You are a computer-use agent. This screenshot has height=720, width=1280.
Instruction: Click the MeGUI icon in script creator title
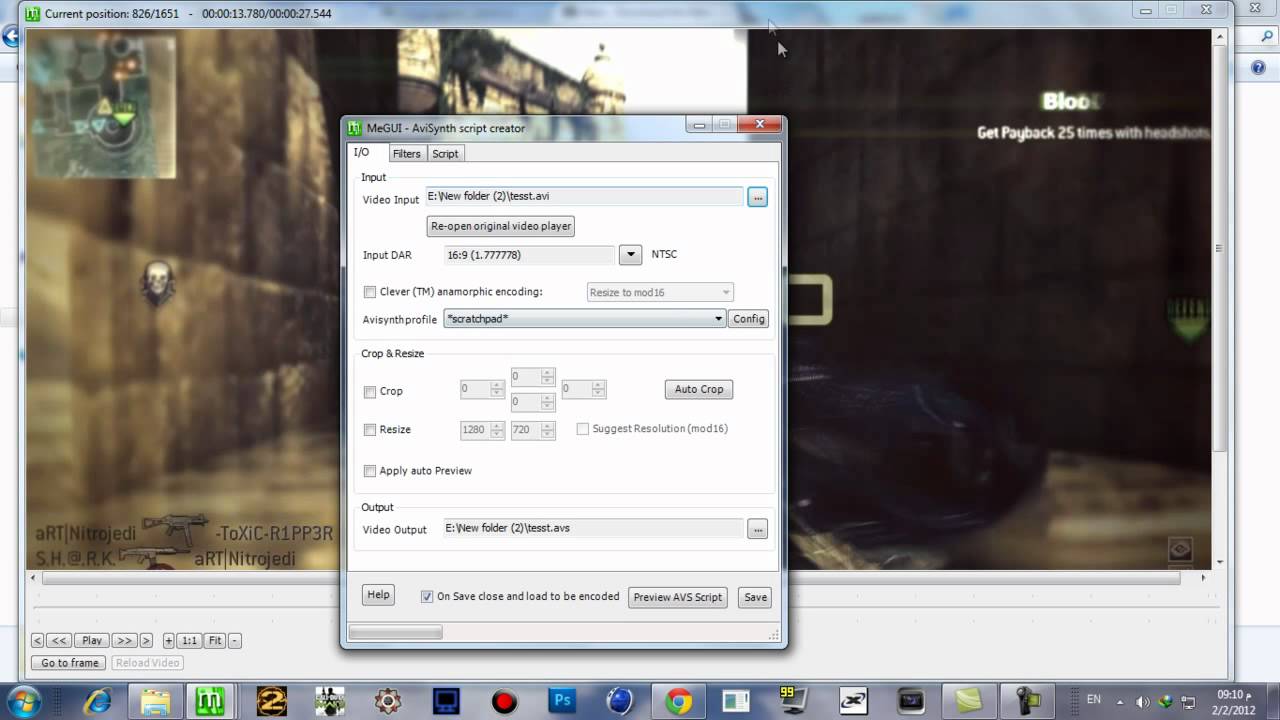(354, 127)
